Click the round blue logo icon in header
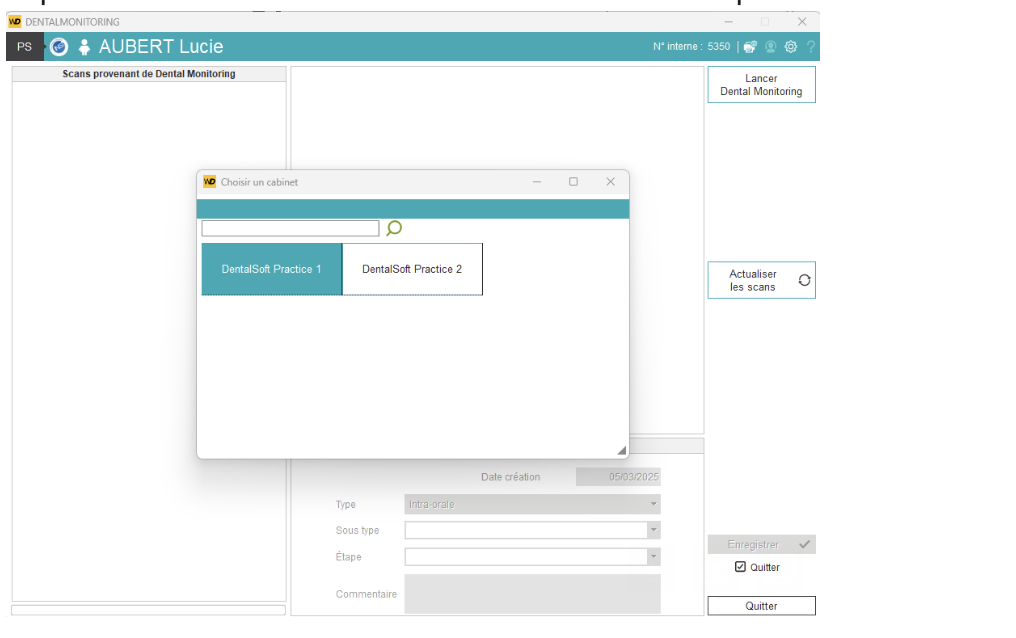Viewport: 1016px width, 638px height. (59, 47)
